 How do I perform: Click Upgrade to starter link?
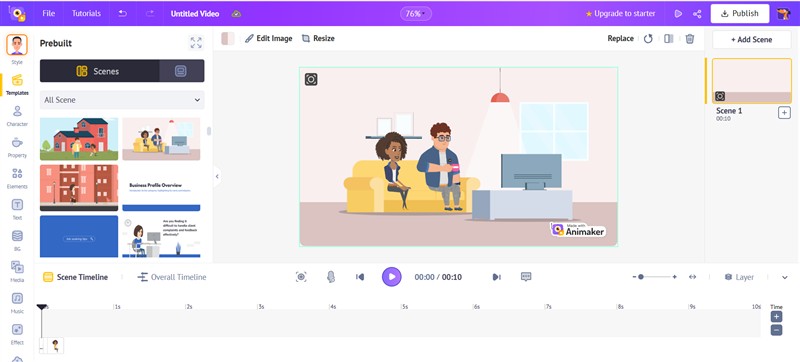(x=620, y=14)
